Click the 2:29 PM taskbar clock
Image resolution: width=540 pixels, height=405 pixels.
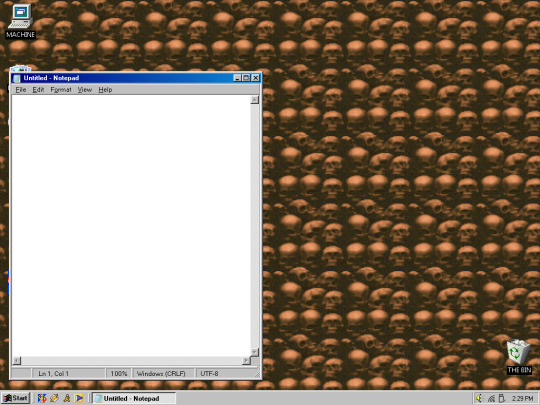click(x=523, y=398)
